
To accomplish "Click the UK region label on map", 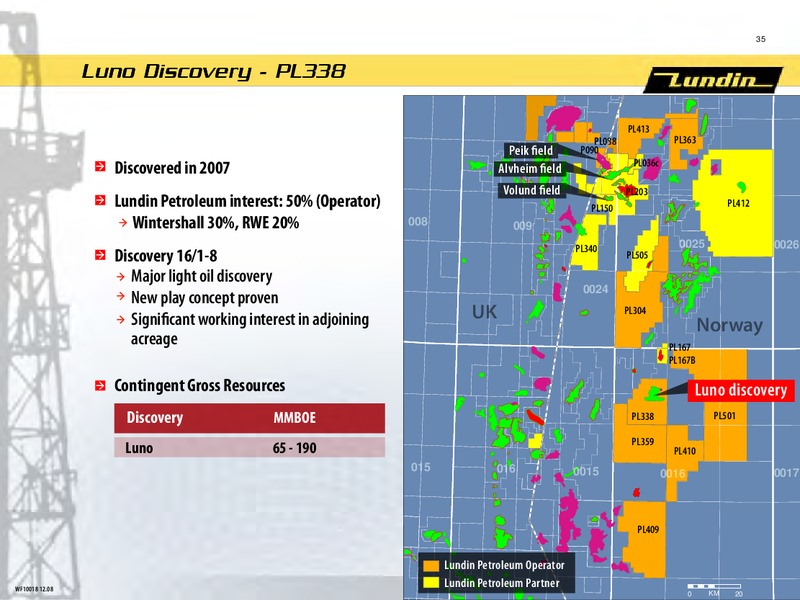I will (484, 312).
